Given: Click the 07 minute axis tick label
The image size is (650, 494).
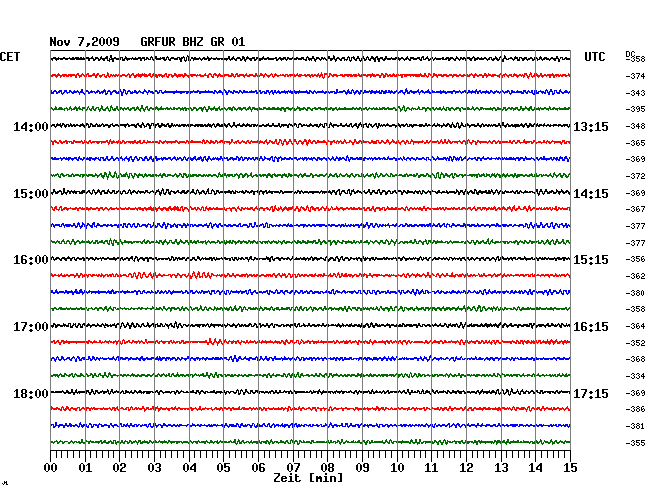Looking at the screenshot, I should coord(293,468).
